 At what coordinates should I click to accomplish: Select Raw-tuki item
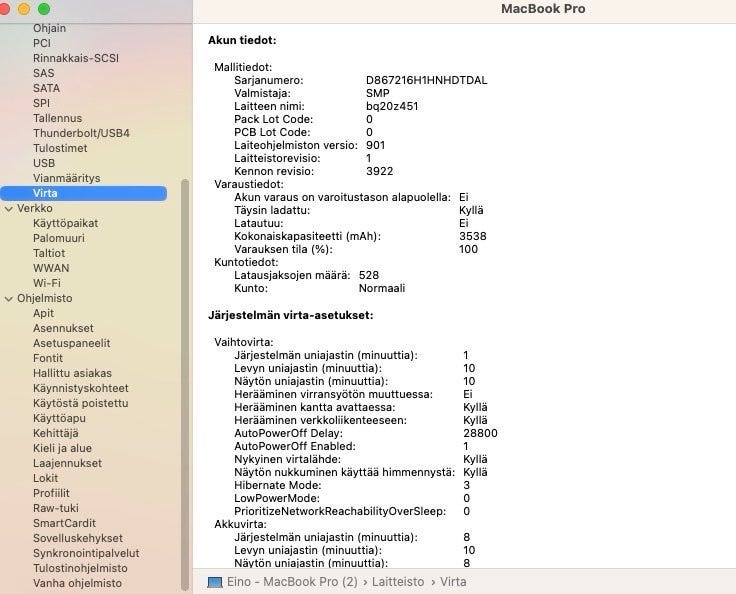[x=55, y=509]
